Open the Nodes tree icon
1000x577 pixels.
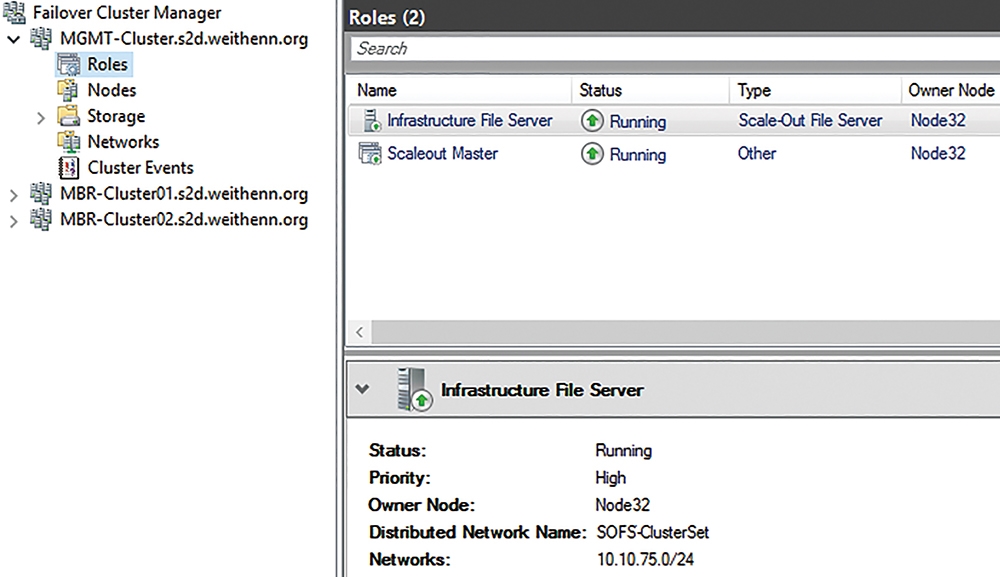[68, 90]
